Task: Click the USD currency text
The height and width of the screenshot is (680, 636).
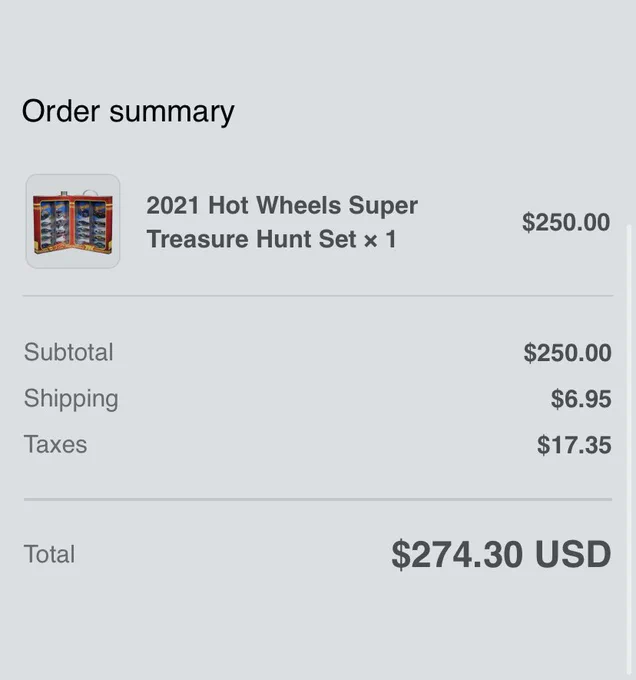Action: [573, 554]
